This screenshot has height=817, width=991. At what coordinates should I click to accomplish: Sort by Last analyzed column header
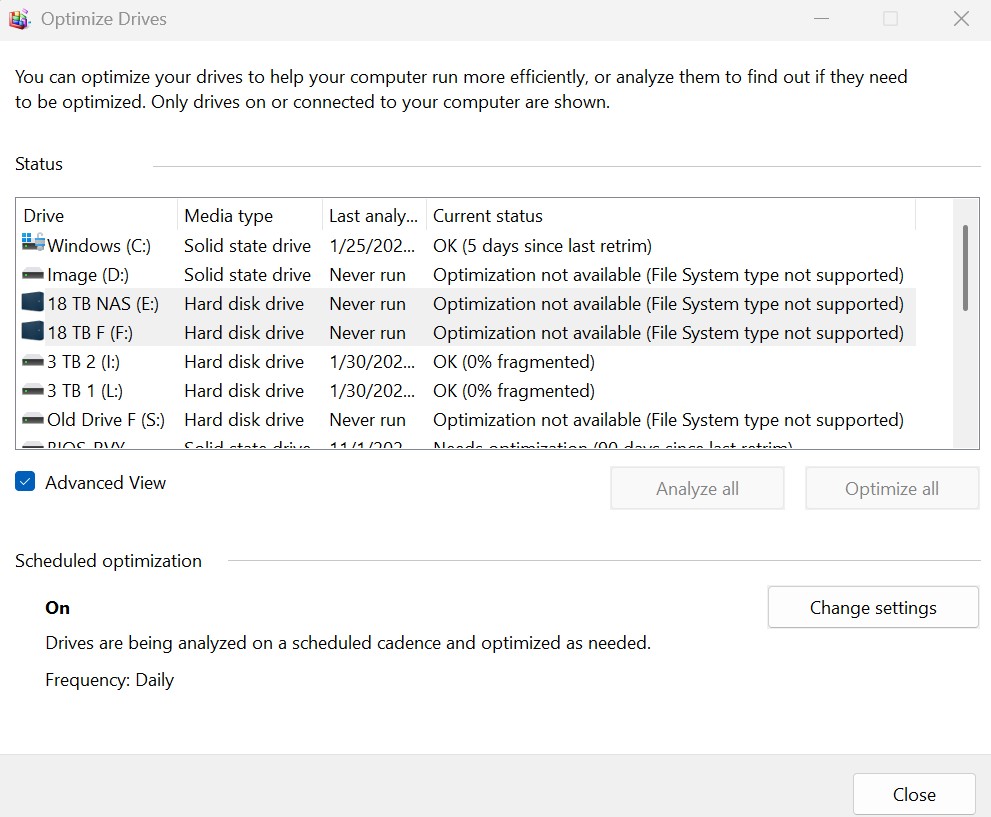[x=373, y=215]
